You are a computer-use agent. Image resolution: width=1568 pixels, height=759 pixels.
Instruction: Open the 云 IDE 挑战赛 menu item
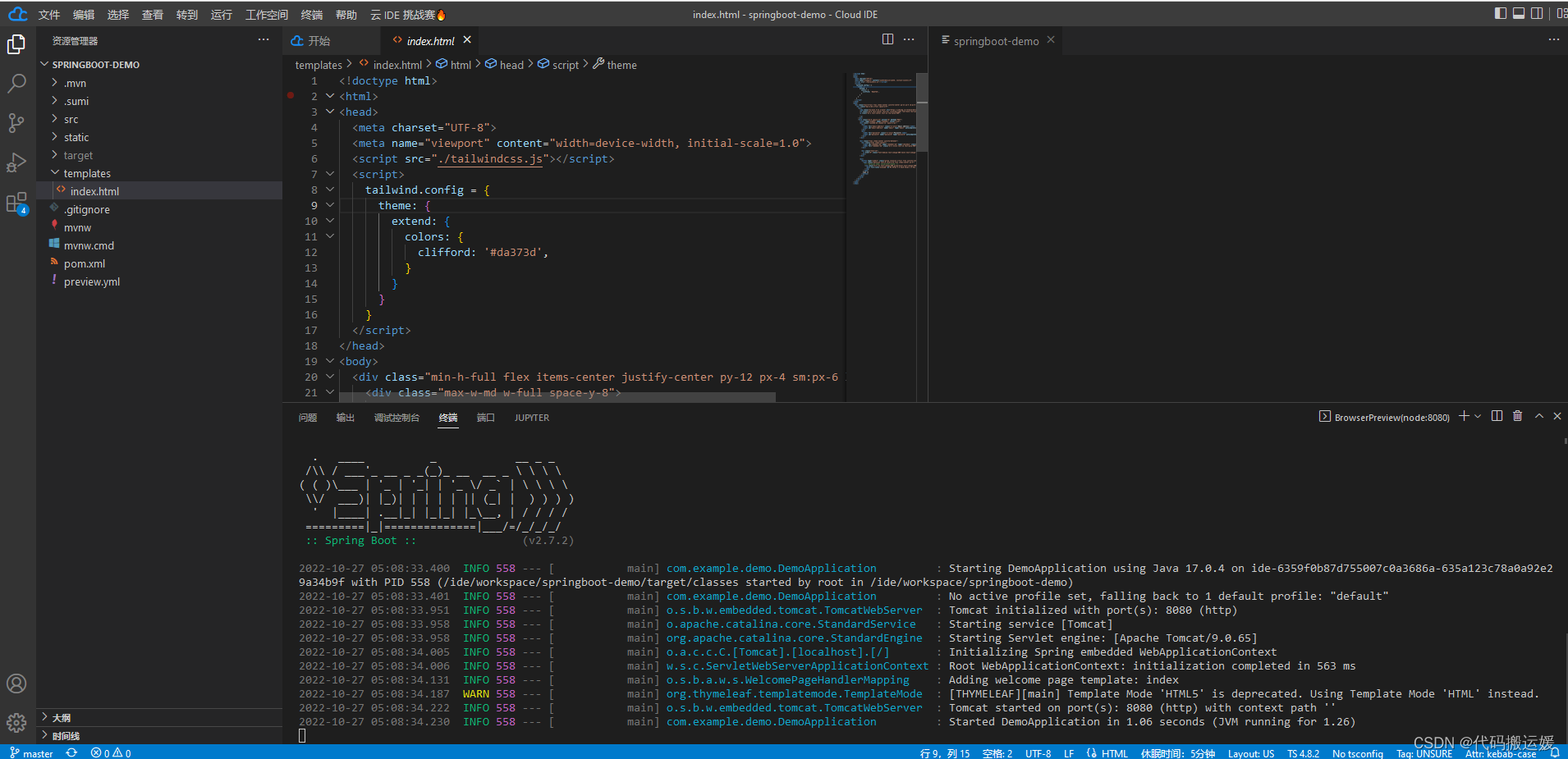(408, 15)
